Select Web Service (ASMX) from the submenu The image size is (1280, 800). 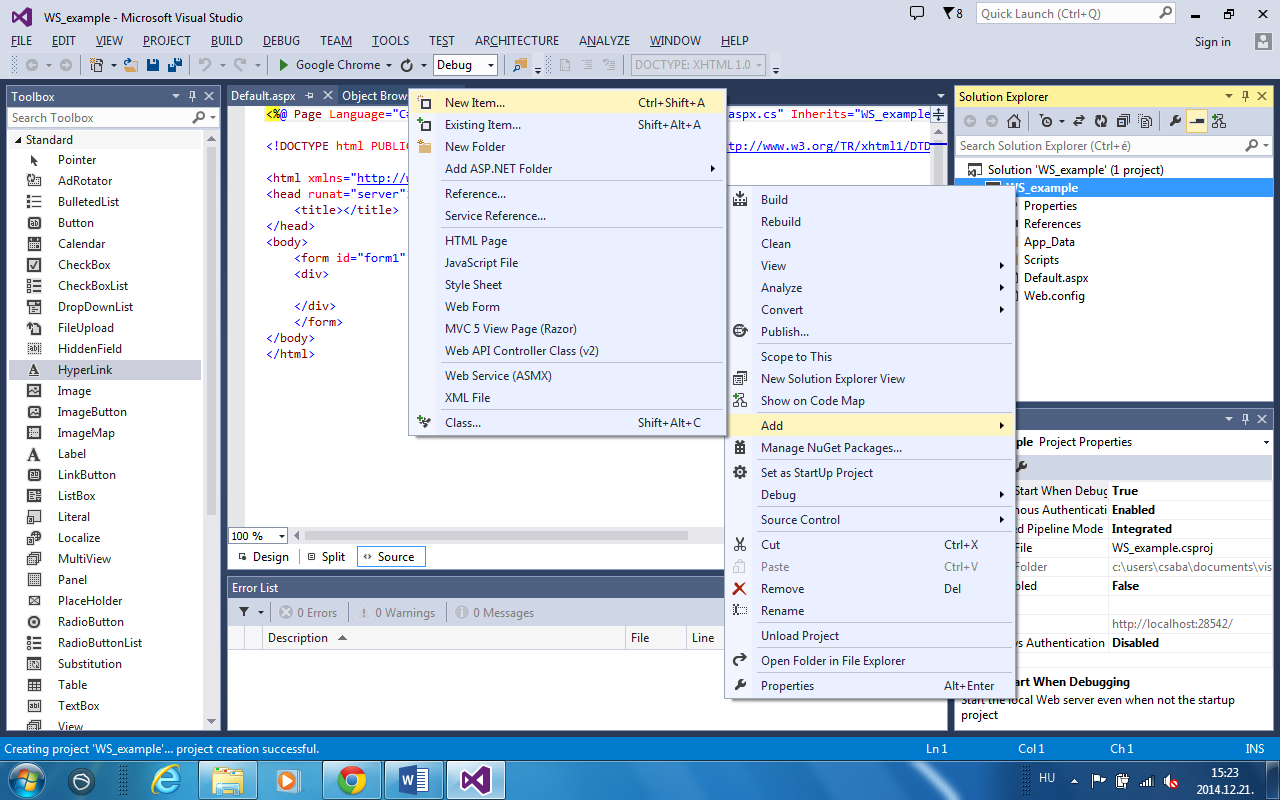pos(566,376)
